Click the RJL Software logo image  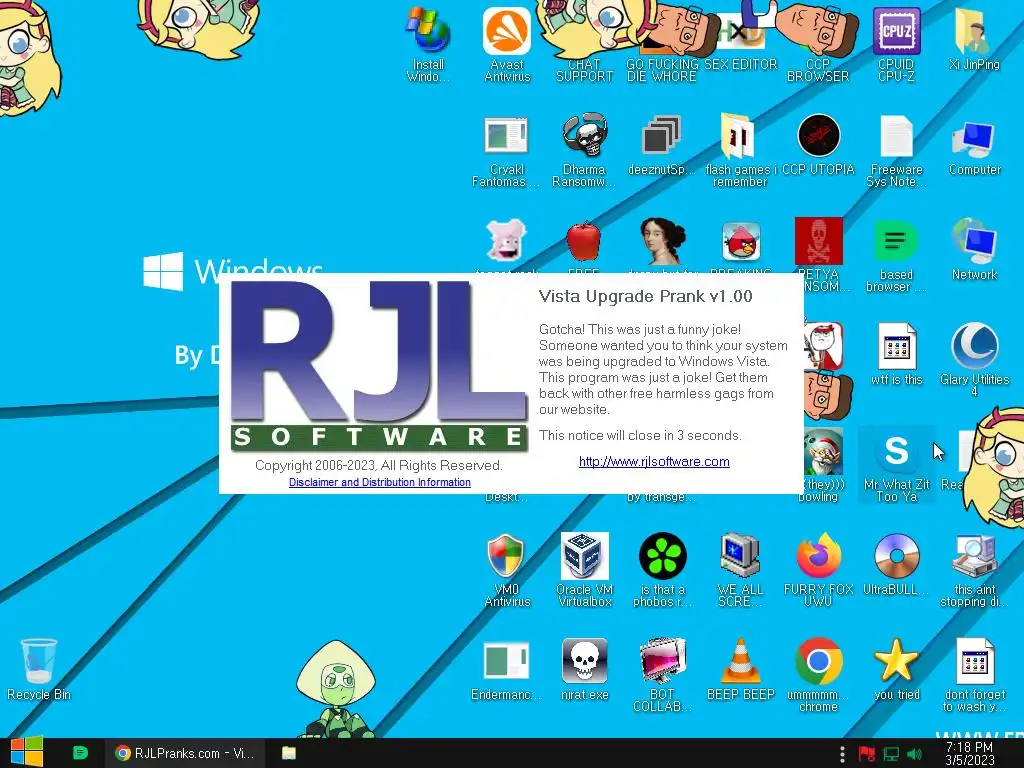379,366
